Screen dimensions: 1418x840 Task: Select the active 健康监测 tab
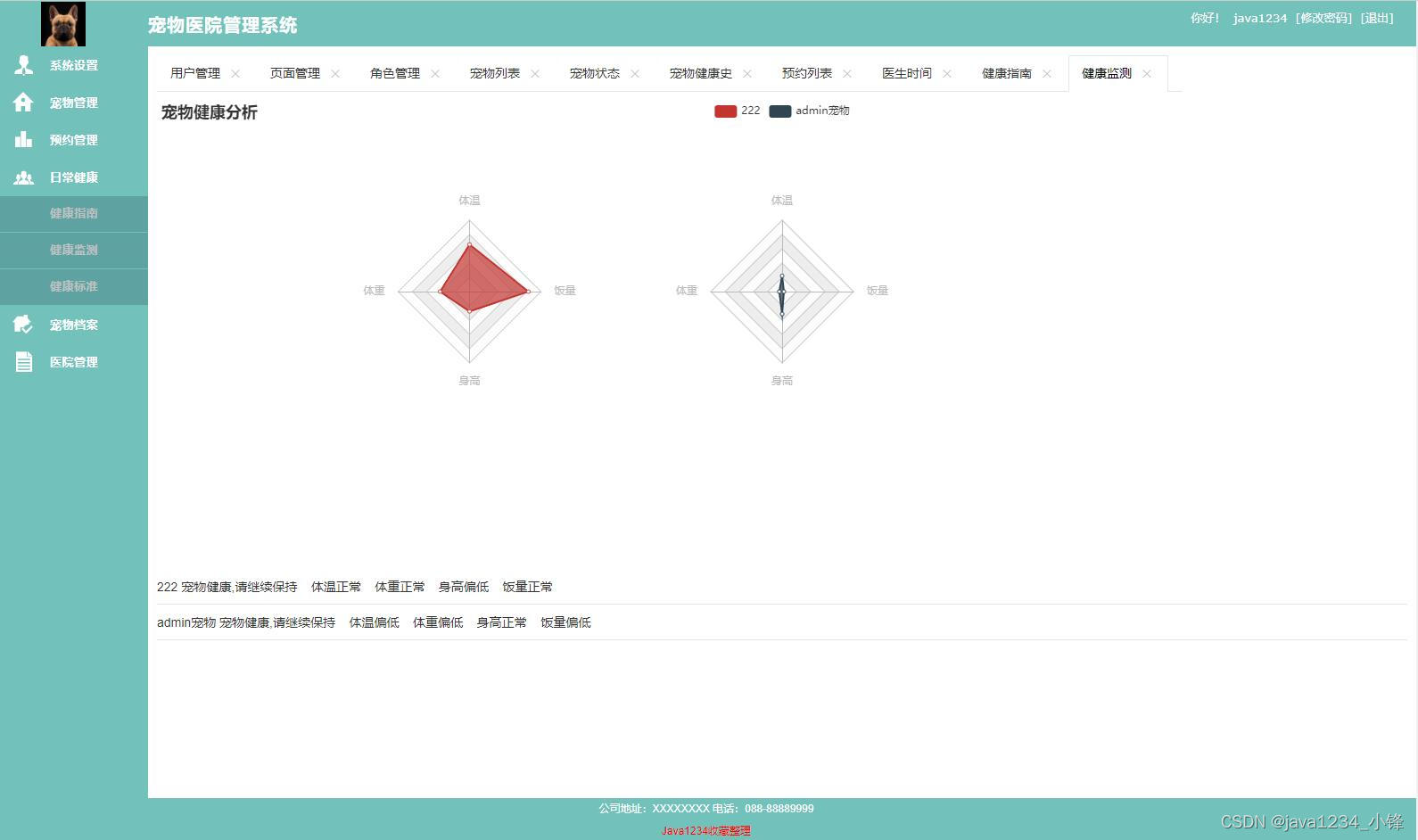point(1107,73)
